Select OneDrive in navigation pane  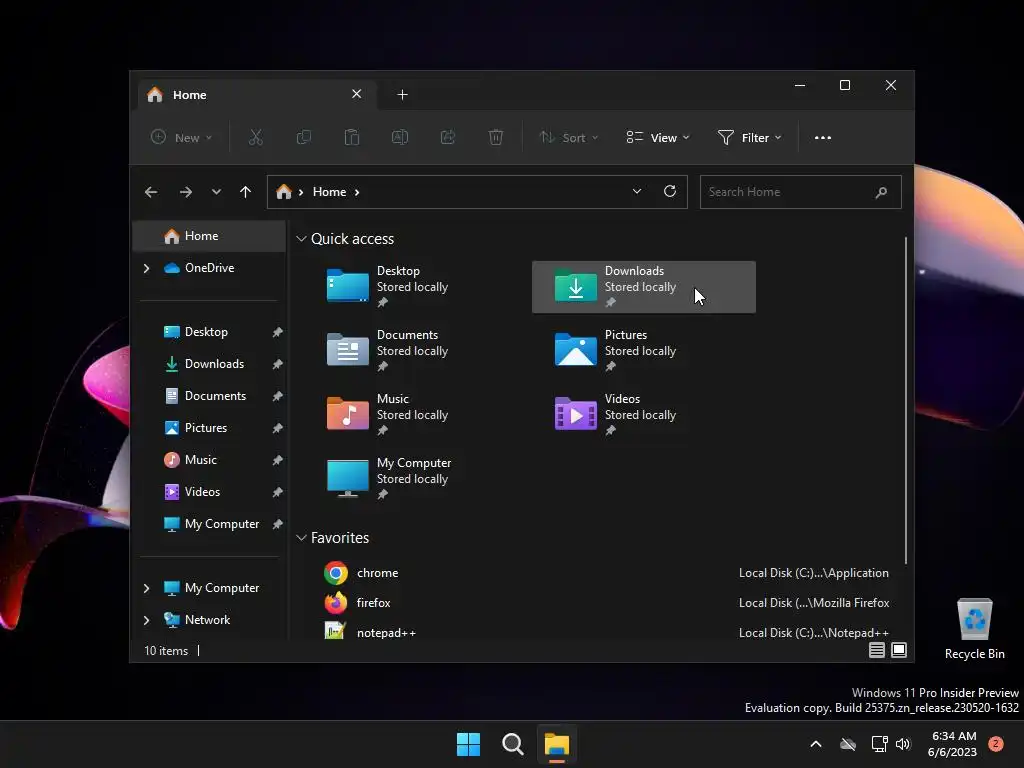click(x=209, y=268)
